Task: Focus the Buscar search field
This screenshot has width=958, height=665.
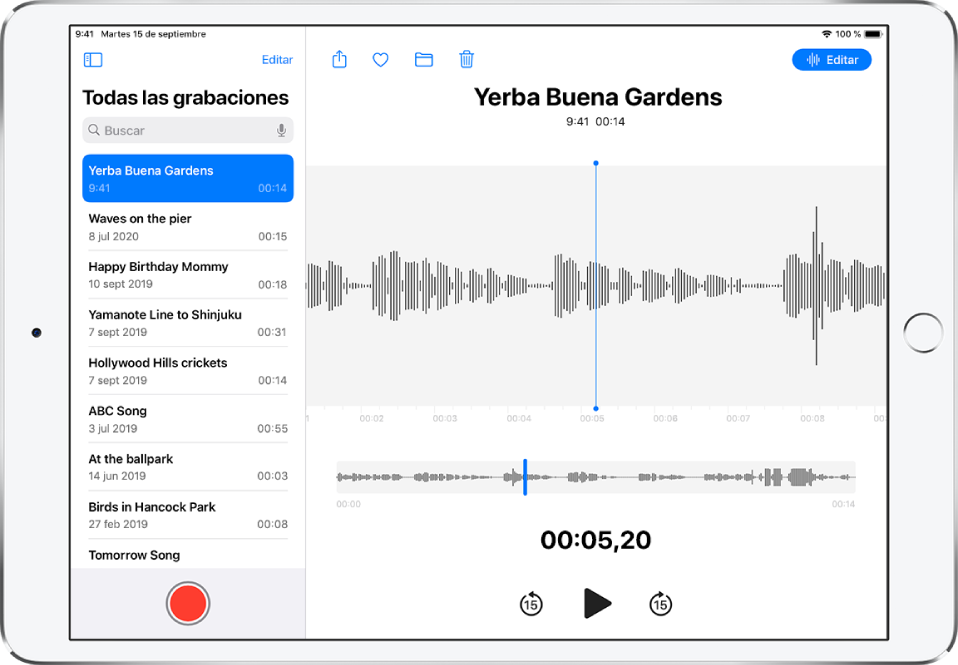Action: pos(188,130)
